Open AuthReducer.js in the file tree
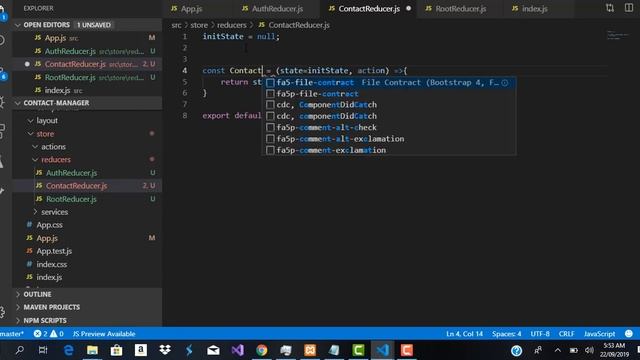This screenshot has width=640, height=360. click(x=71, y=173)
